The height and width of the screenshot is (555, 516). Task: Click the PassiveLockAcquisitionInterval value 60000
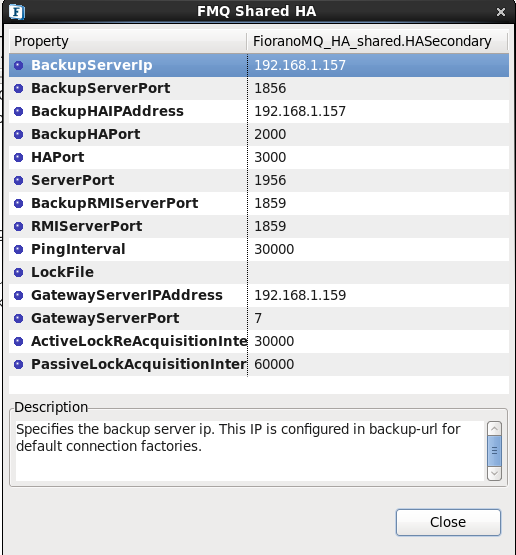274,365
